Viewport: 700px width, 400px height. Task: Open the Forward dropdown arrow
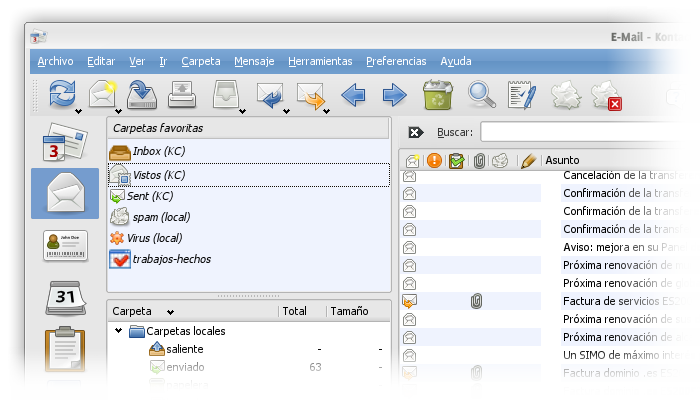point(327,111)
